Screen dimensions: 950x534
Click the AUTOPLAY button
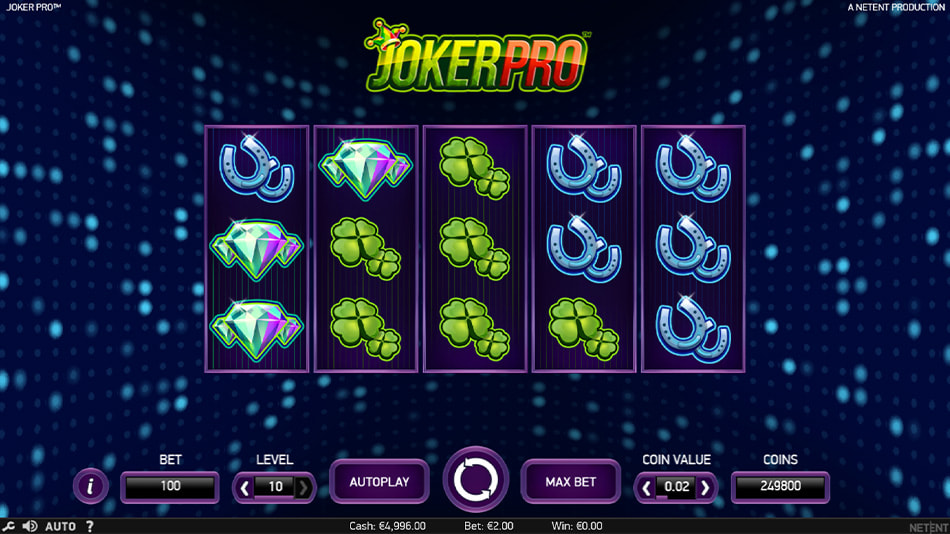click(379, 482)
